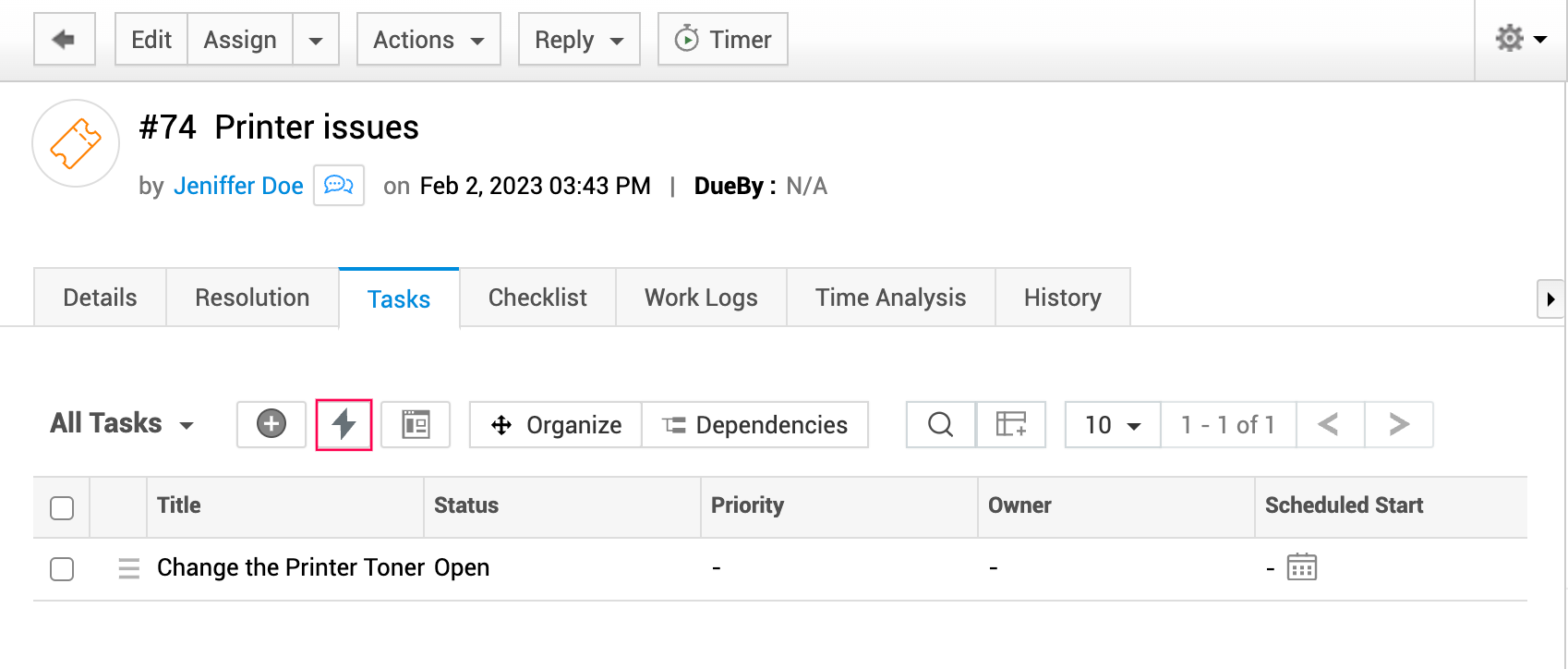Go to next page of tasks
1568x669 pixels.
pyautogui.click(x=1399, y=424)
